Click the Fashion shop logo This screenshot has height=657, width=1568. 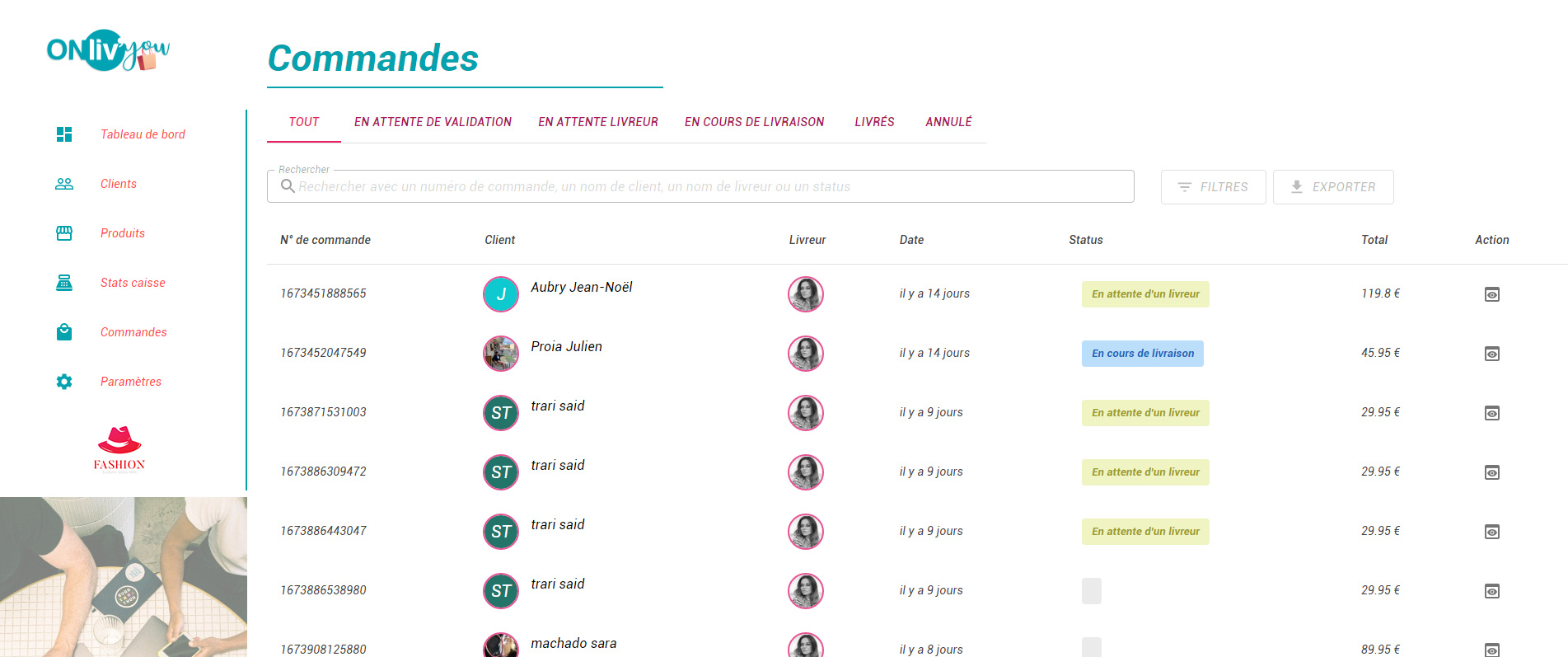pyautogui.click(x=119, y=448)
